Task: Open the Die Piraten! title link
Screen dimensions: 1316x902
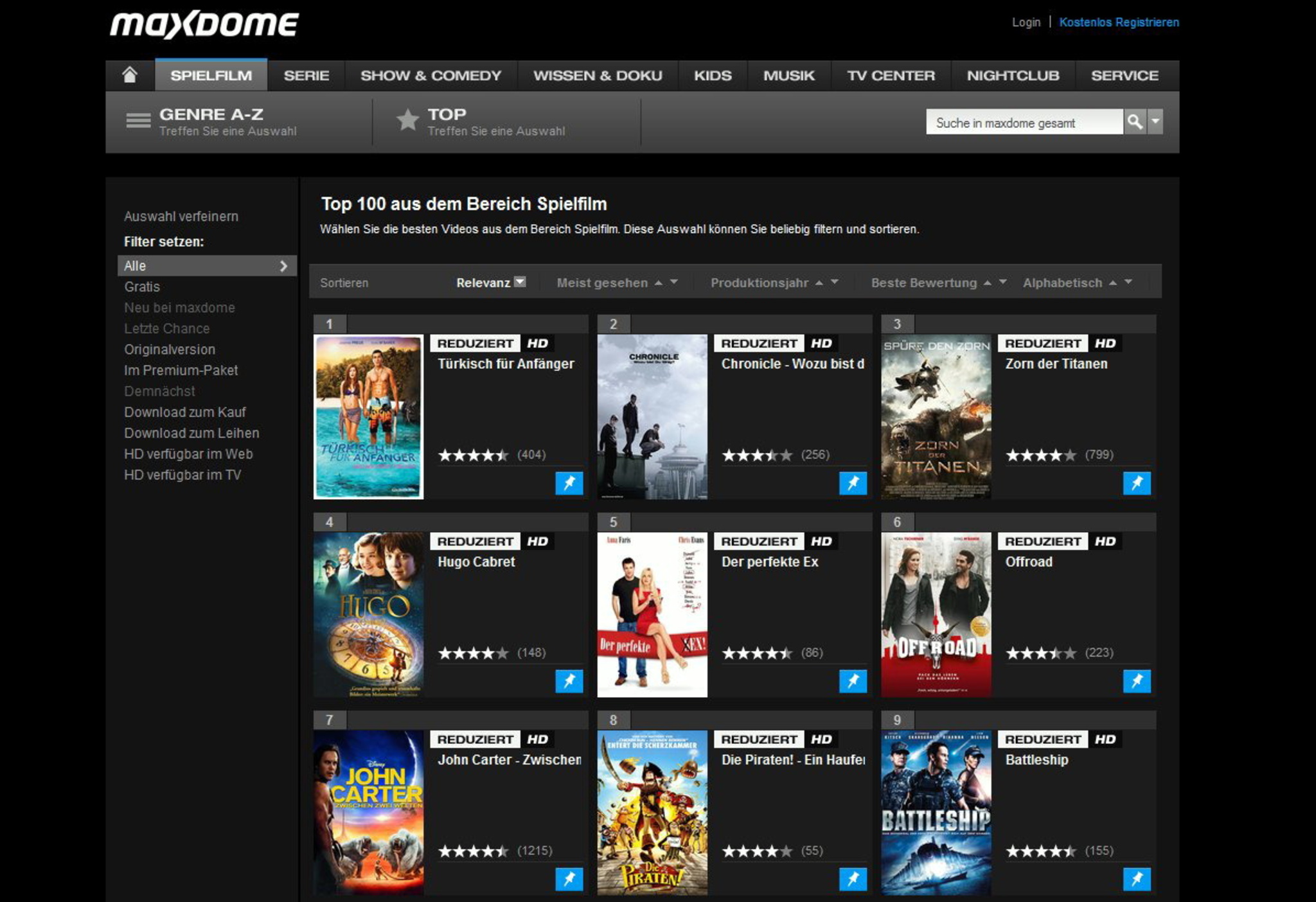Action: point(793,759)
